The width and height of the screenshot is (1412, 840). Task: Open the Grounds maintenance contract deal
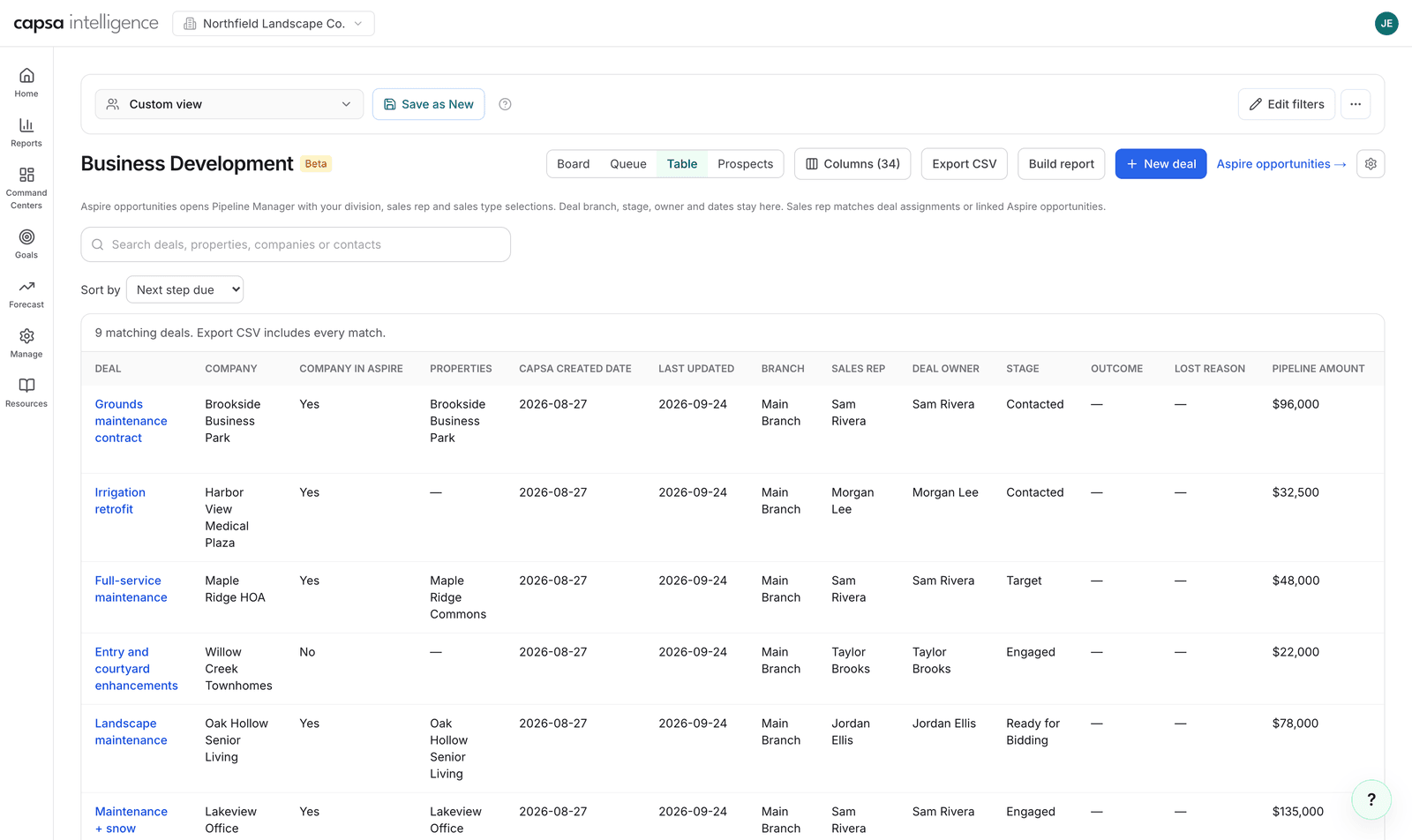coord(131,421)
